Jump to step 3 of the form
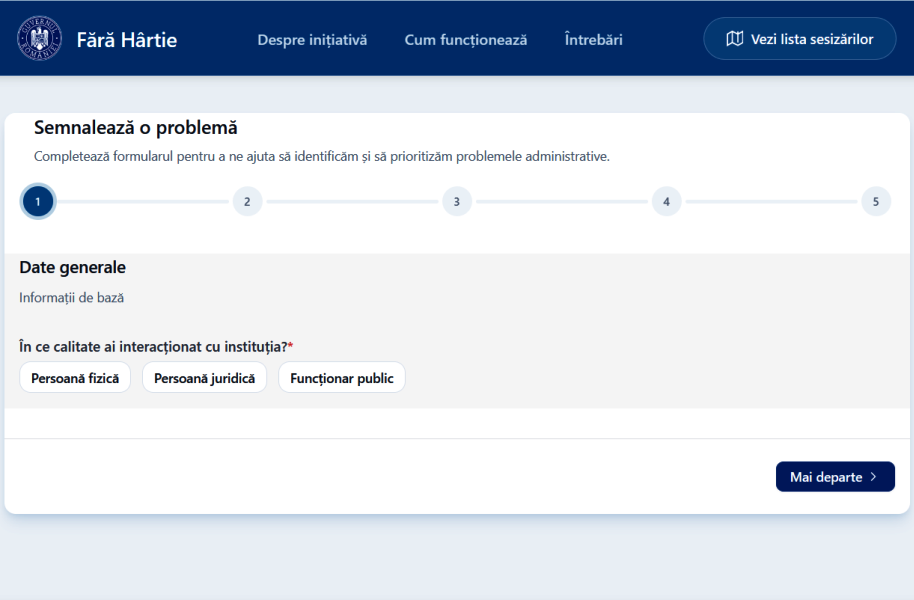Viewport: 914px width, 600px height. pos(457,201)
